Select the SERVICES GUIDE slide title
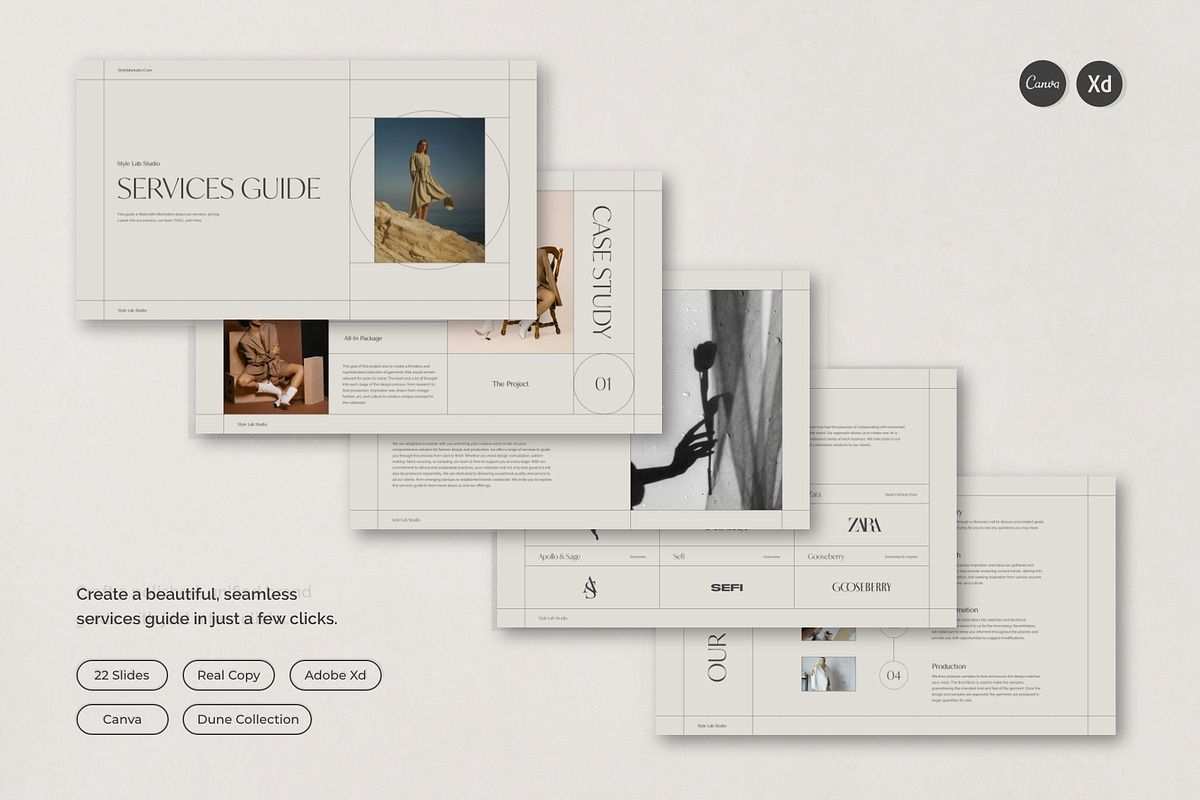The image size is (1200, 800). (219, 188)
